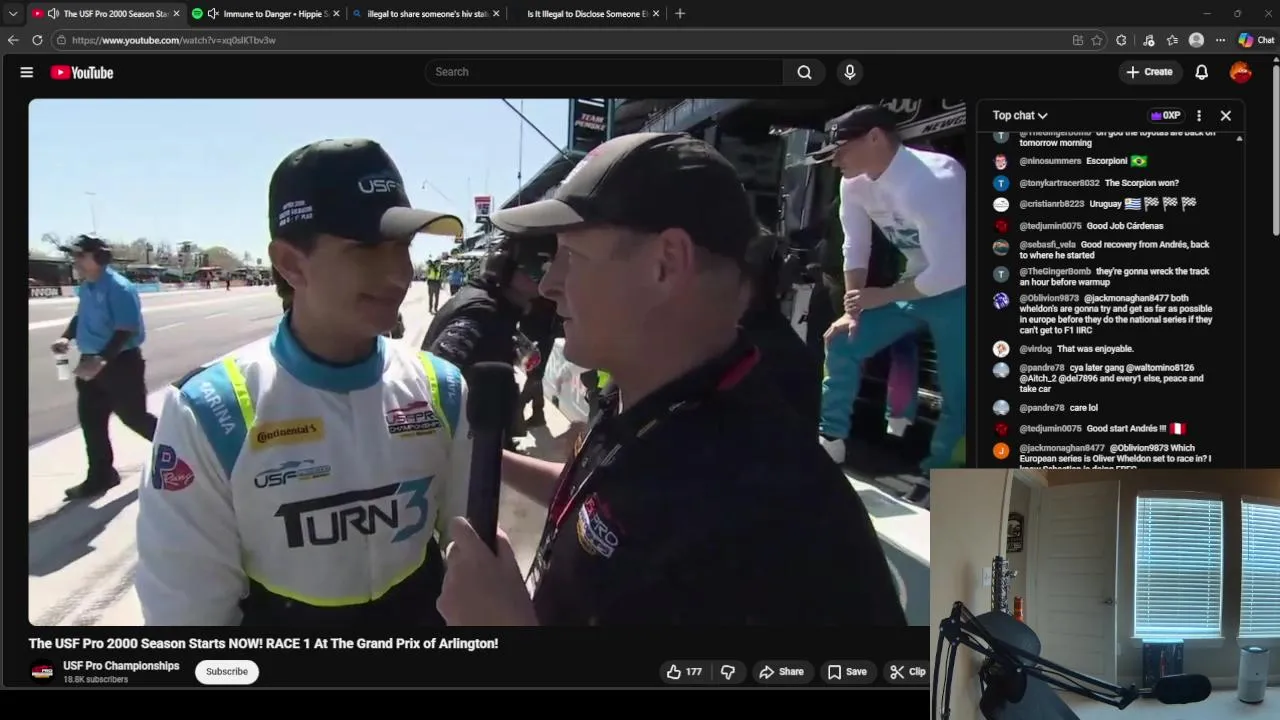
Task: Click @virdog username in chat
Action: [x=1035, y=349]
